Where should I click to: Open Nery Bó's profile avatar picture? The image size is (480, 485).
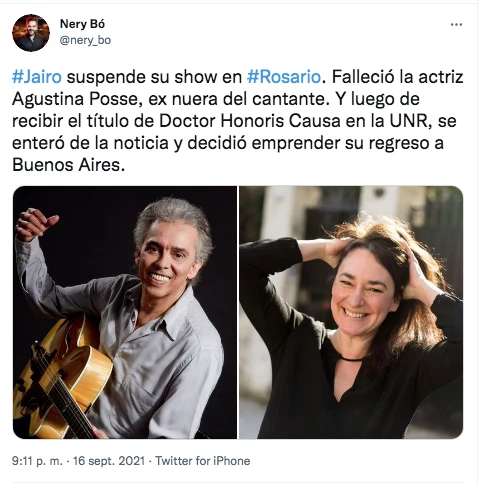31,33
